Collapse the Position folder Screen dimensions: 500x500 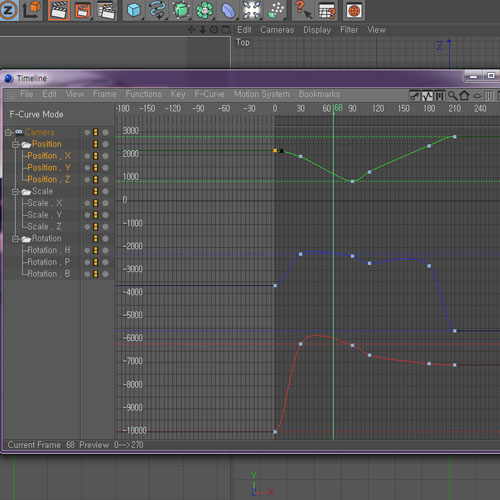pos(16,144)
